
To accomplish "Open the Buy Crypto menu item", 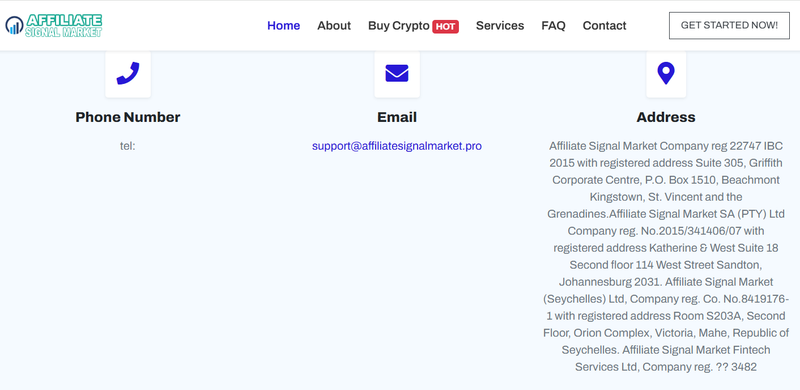I will click(399, 26).
